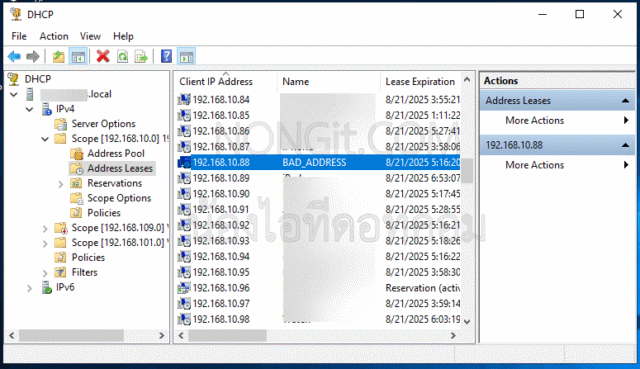Viewport: 640px width, 369px height.
Task: Open the View menu
Action: [90, 36]
